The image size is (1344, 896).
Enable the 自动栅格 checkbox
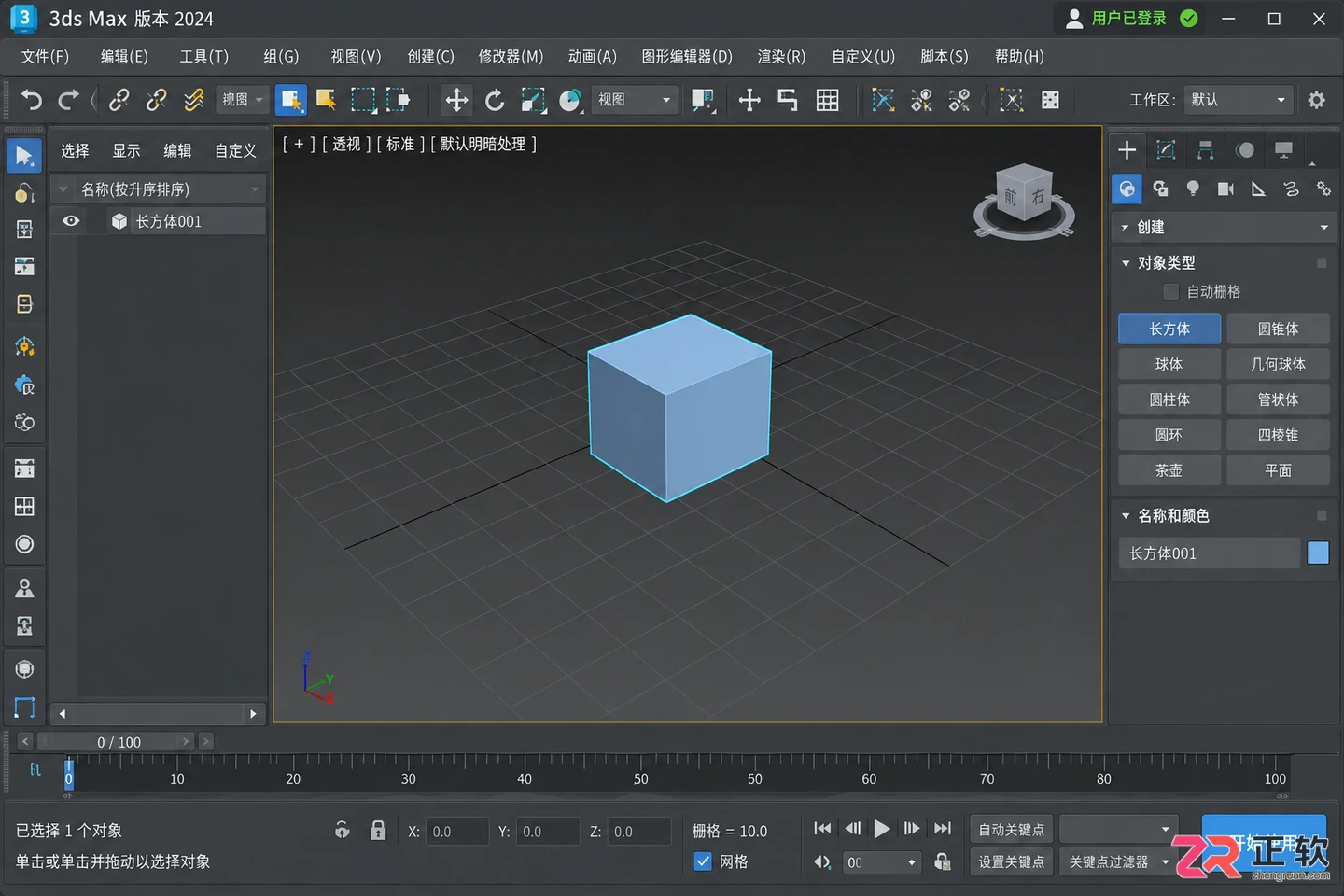[x=1170, y=291]
